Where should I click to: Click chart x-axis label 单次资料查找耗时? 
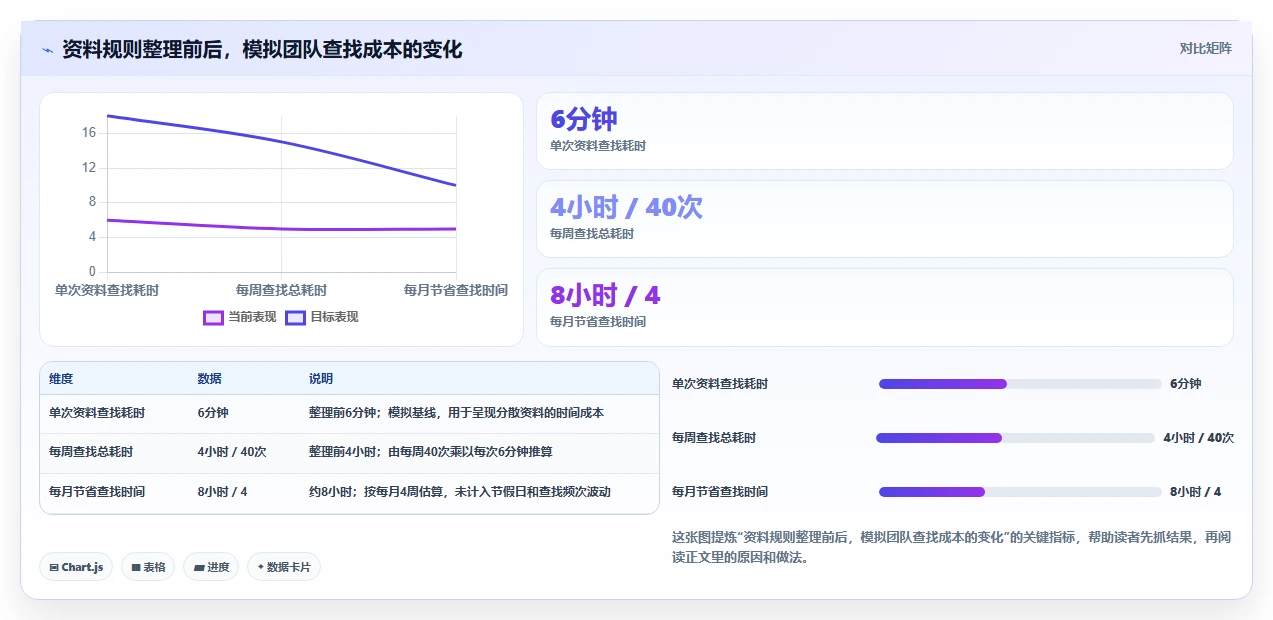107,290
